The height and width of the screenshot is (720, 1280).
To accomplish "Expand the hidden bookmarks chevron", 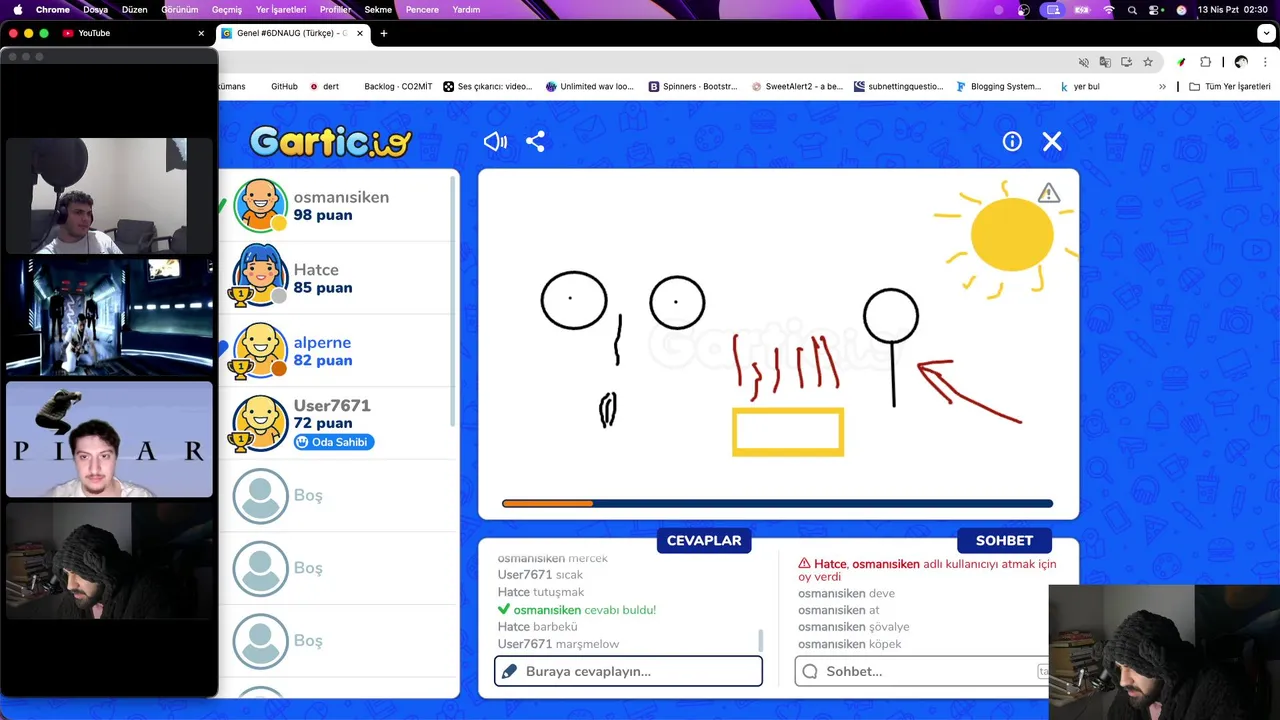I will (1162, 87).
